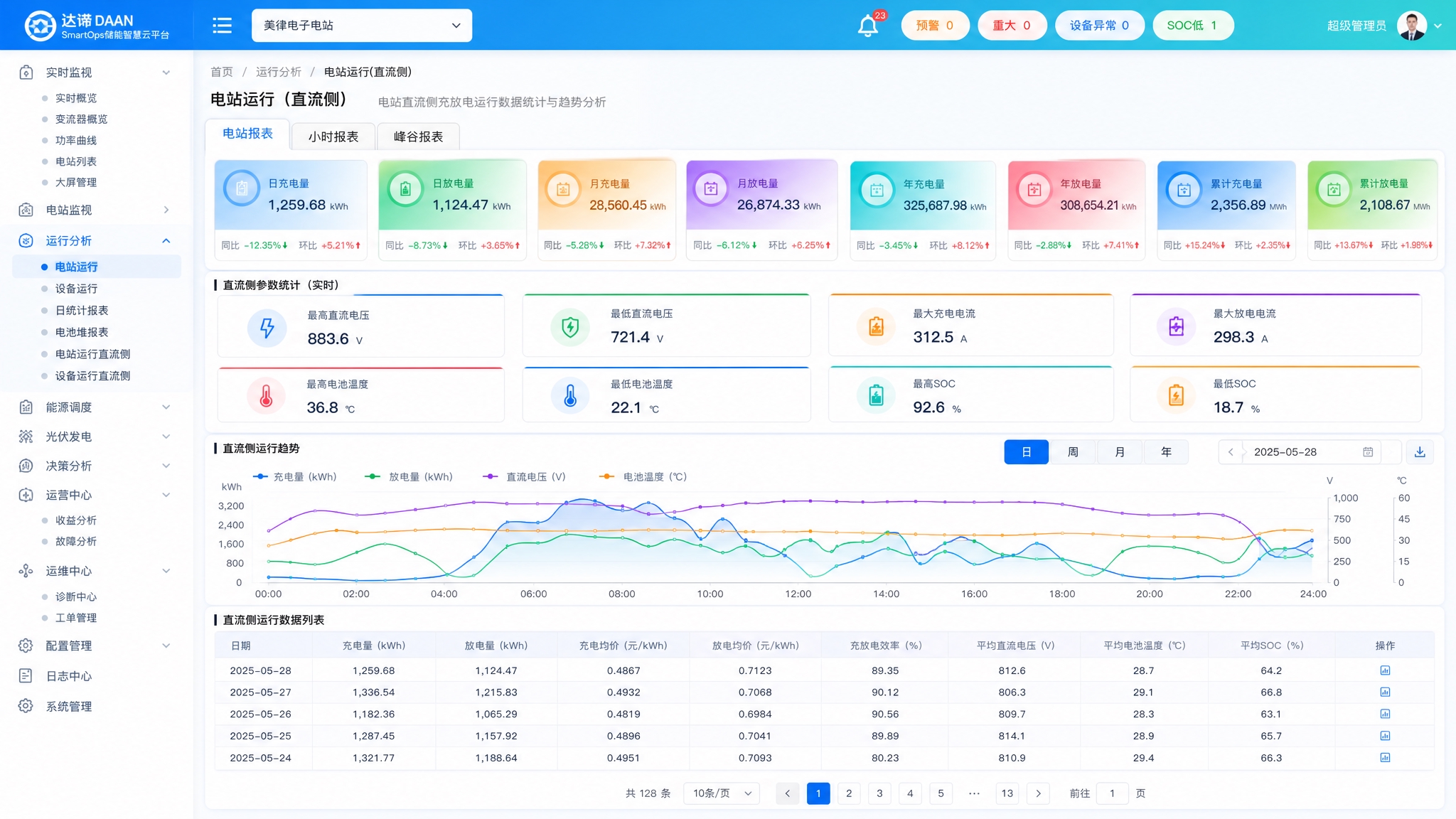Click the user avatar picture
The image size is (1456, 819).
[x=1412, y=26]
